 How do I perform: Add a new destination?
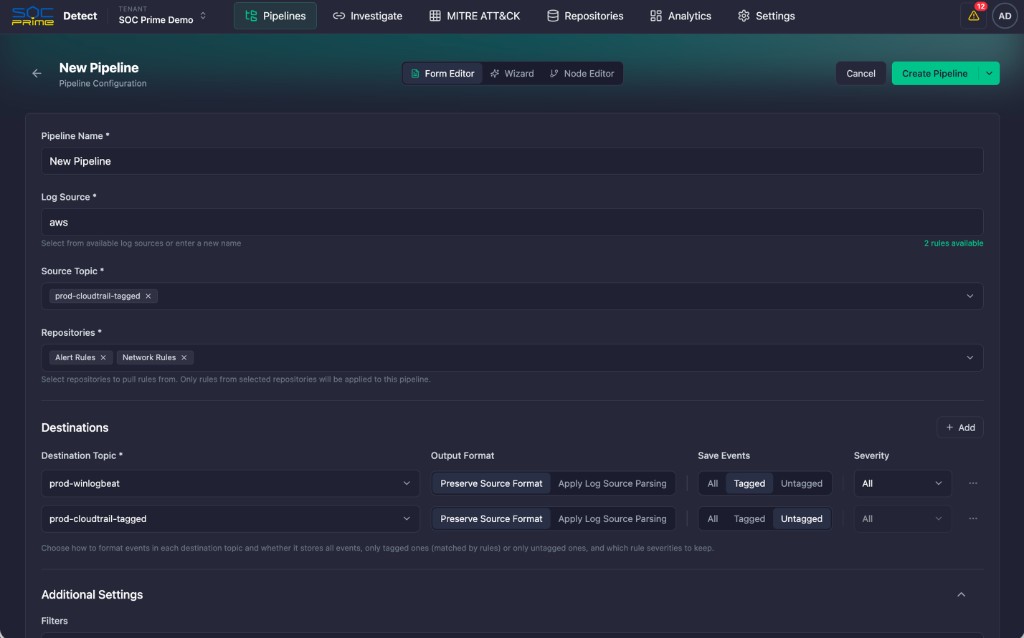point(960,428)
